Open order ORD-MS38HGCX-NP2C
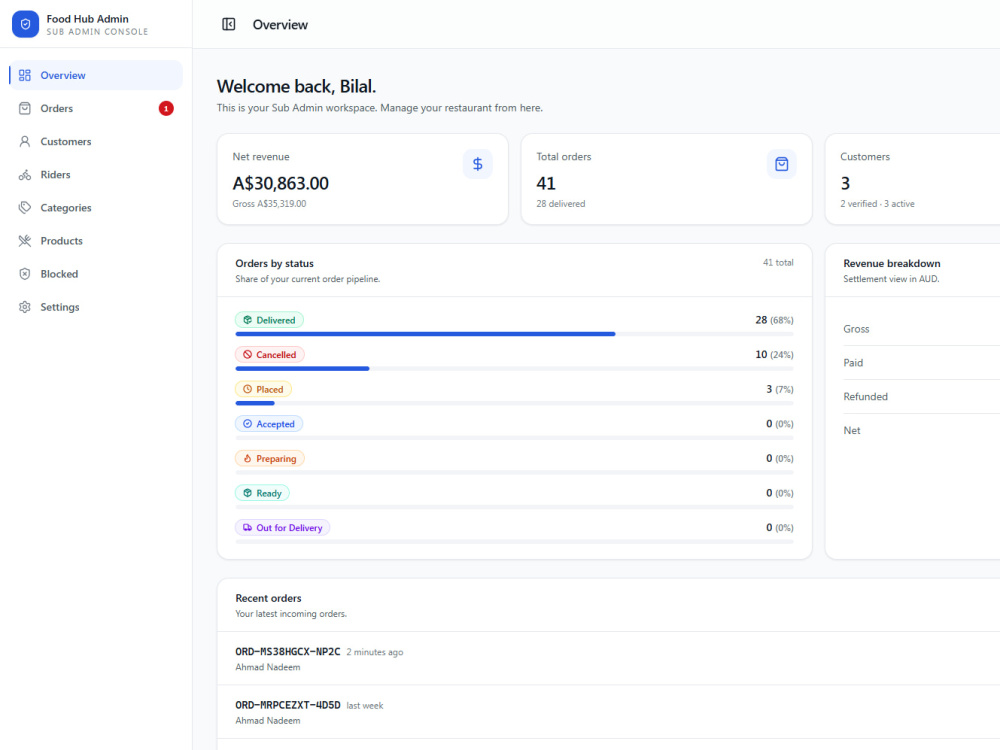This screenshot has width=1000, height=750. tap(288, 652)
